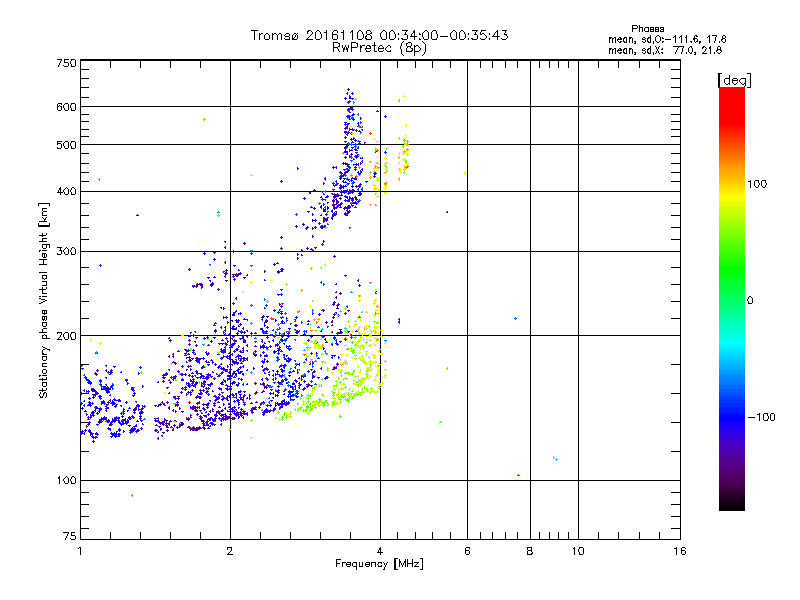Viewport: 800px width, 600px height.
Task: Click the '[deg]' colorbar unit label
Action: 734,80
